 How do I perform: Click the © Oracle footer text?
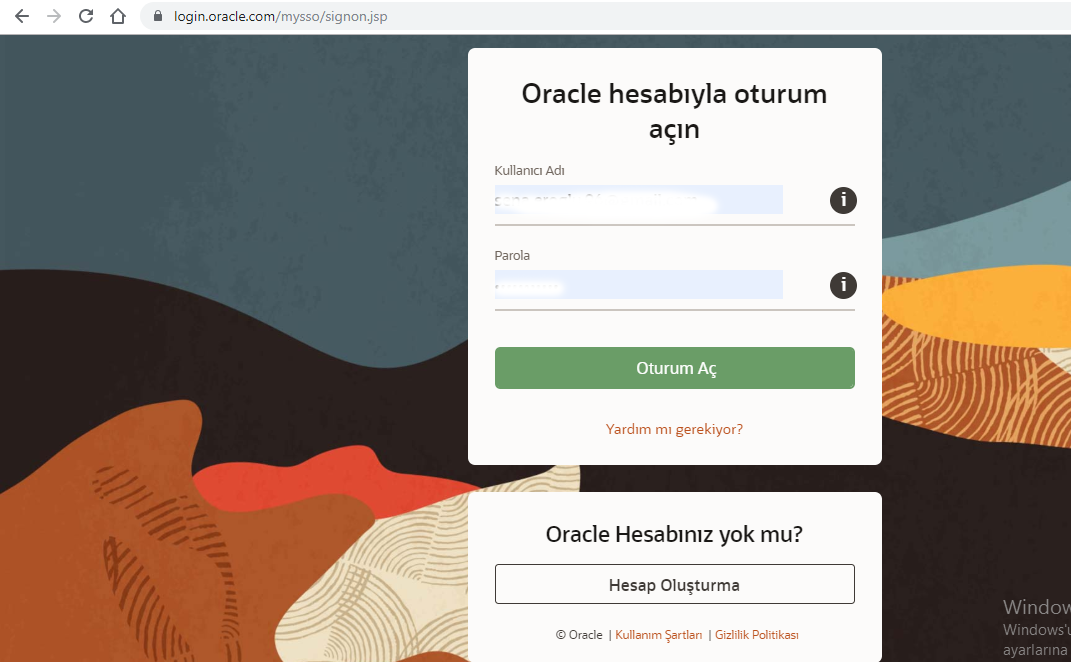pyautogui.click(x=579, y=634)
